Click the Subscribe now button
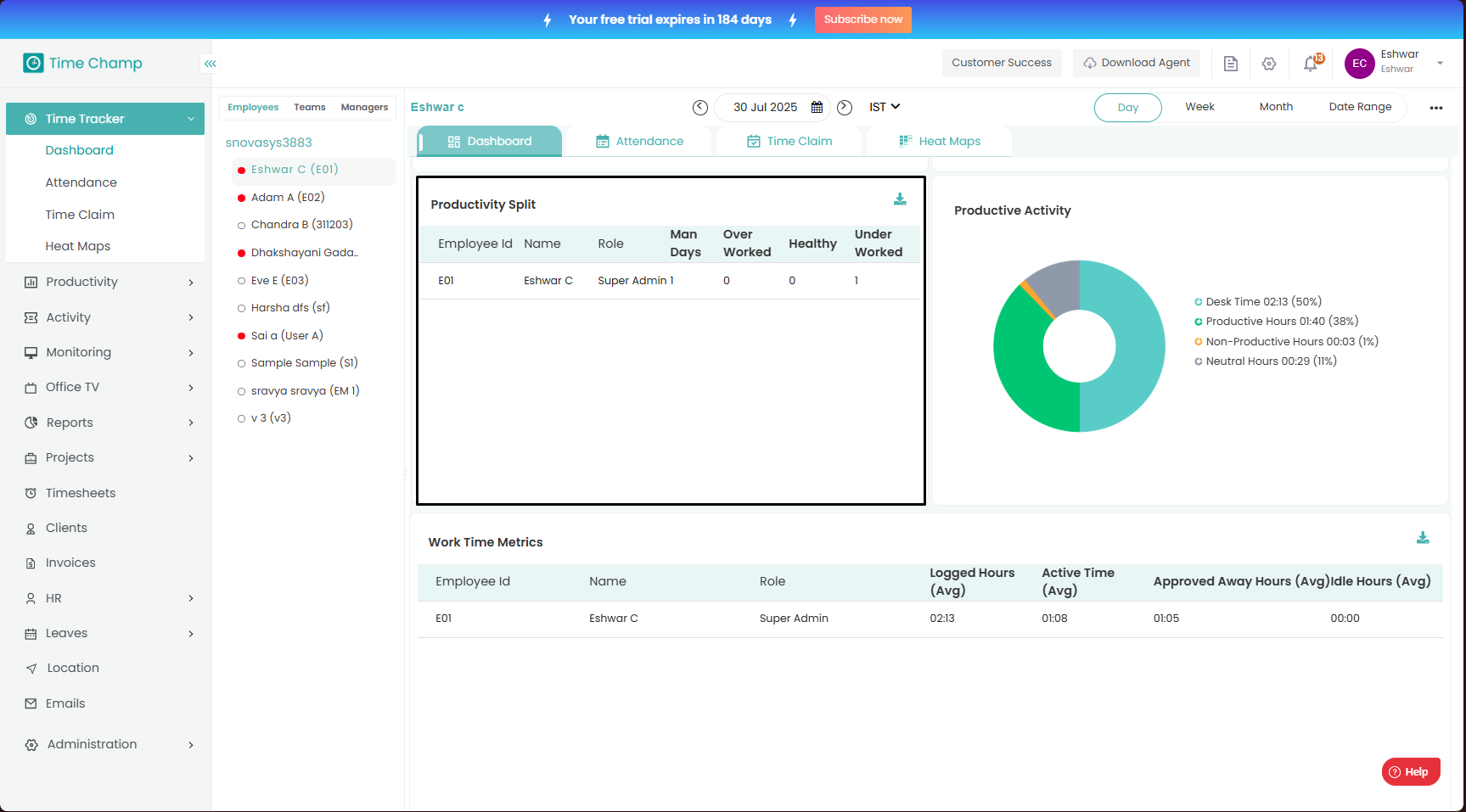The height and width of the screenshot is (812, 1466). tap(862, 20)
